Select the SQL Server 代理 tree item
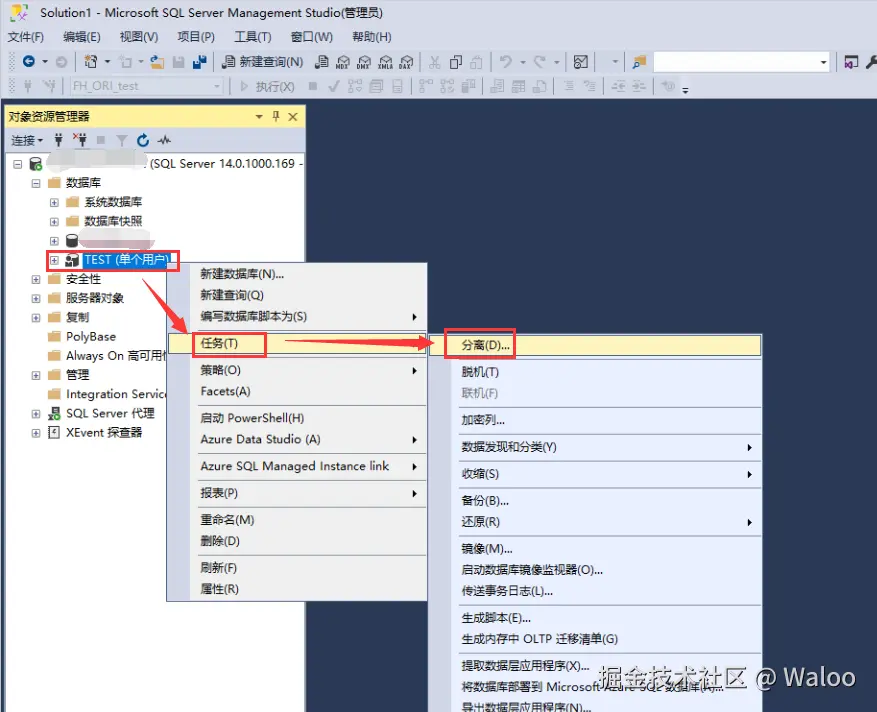This screenshot has height=712, width=877. 110,413
